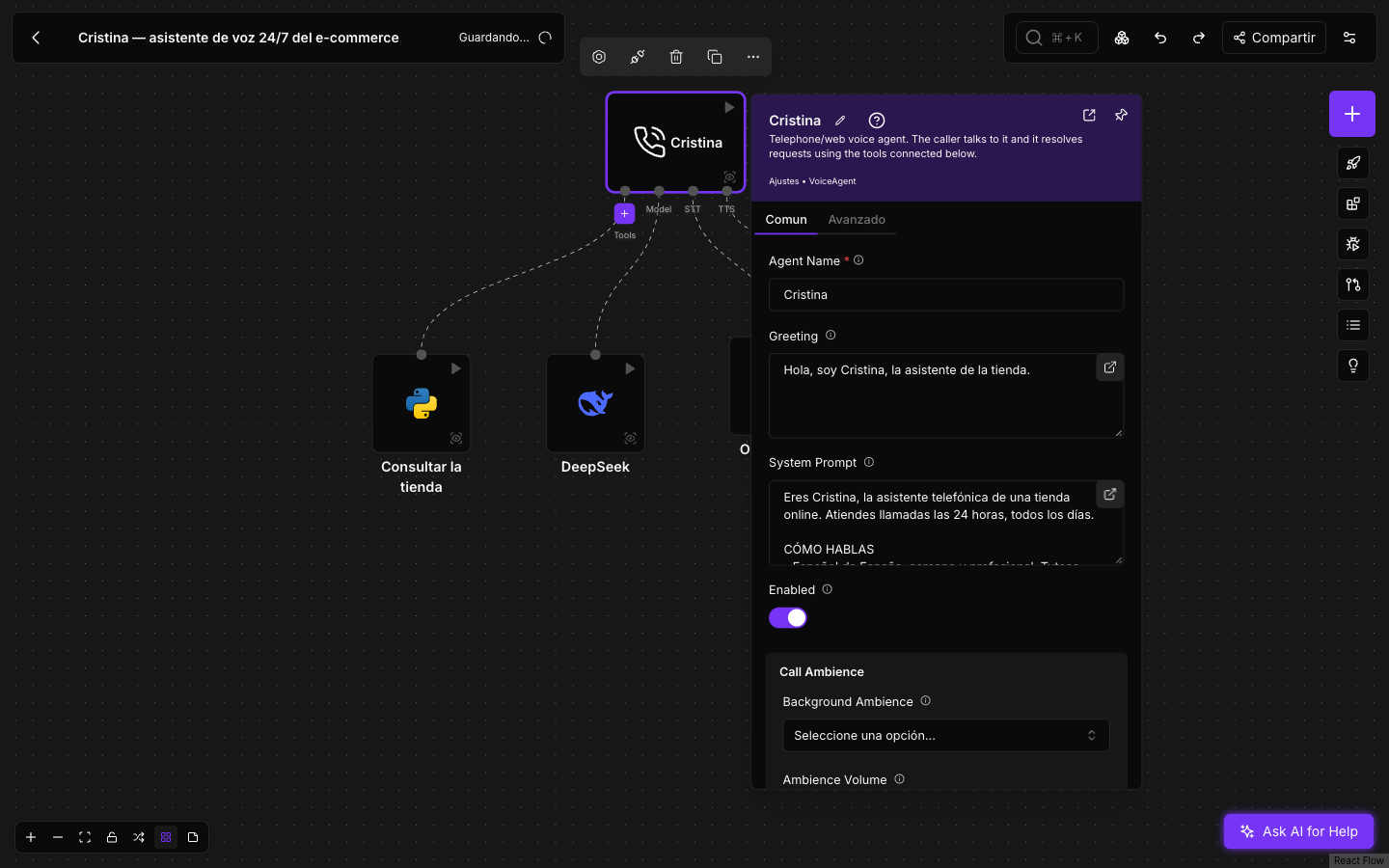Open more options ellipsis in node toolbar
The image size is (1389, 868).
click(x=753, y=57)
